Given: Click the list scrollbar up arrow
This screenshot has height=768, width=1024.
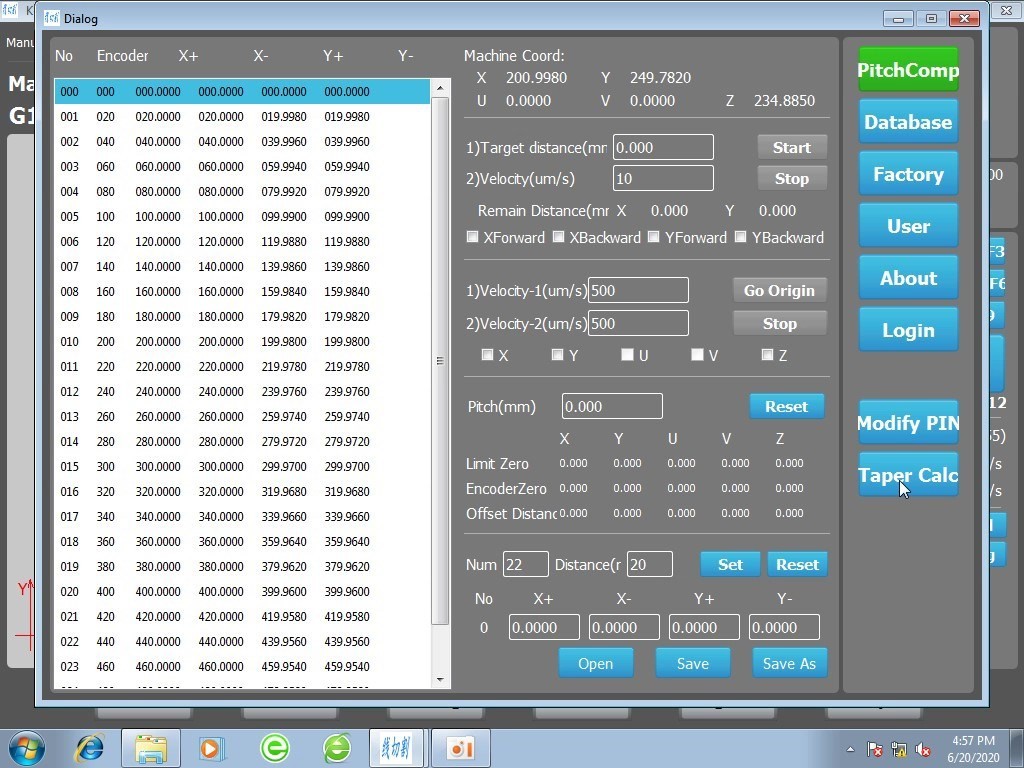Looking at the screenshot, I should (x=440, y=90).
